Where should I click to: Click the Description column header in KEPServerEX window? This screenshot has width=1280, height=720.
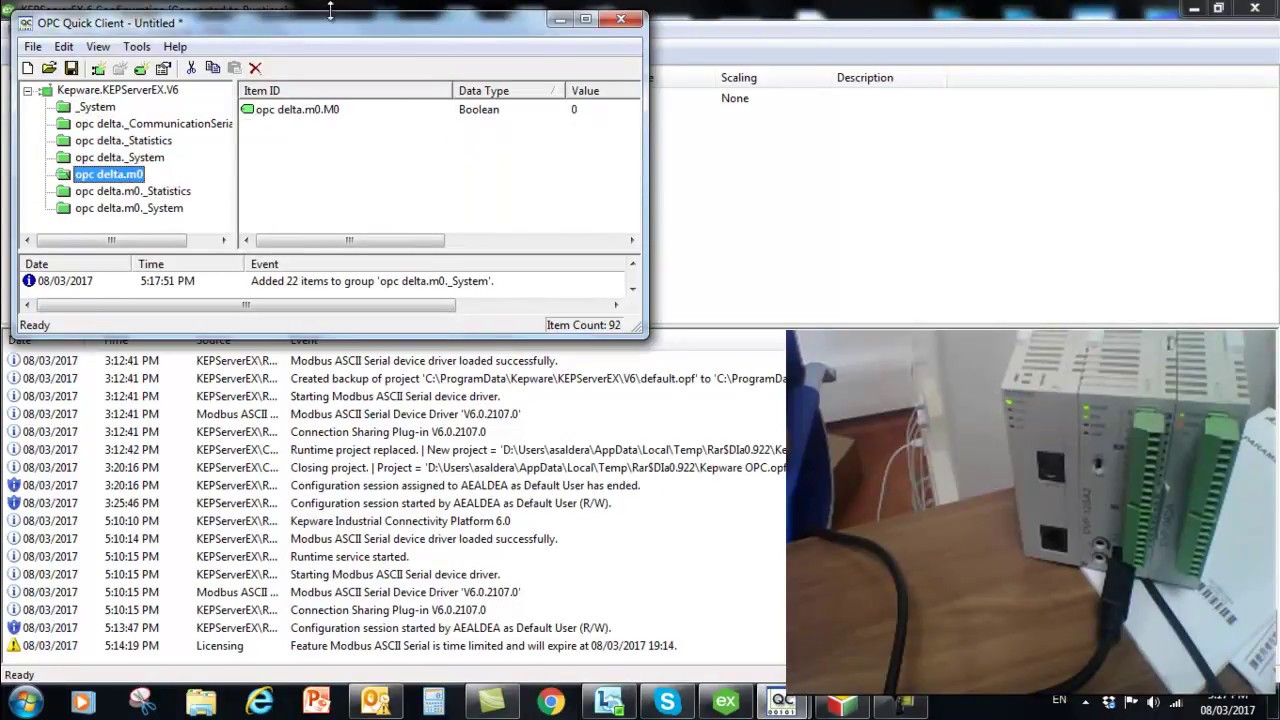865,78
